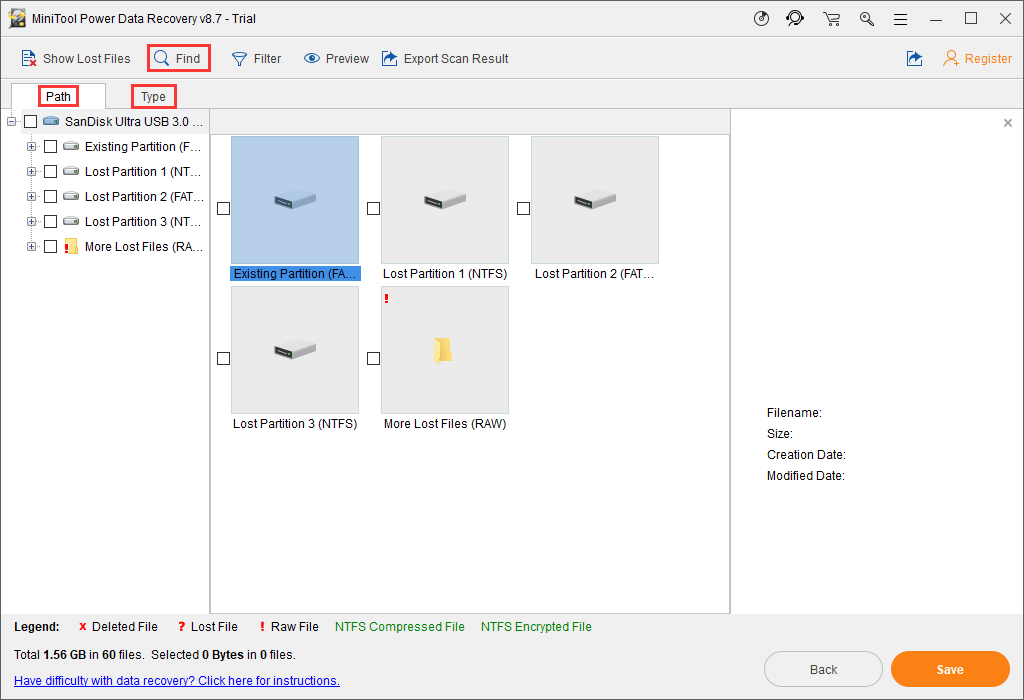Screen dimensions: 1024x700
Task: Click 'NTFS Encrypted File' legend text
Action: 536,627
